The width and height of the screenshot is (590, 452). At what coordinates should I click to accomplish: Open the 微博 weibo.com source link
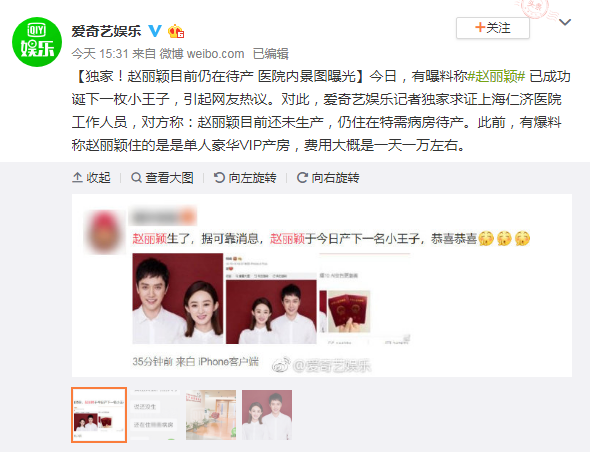tap(202, 54)
